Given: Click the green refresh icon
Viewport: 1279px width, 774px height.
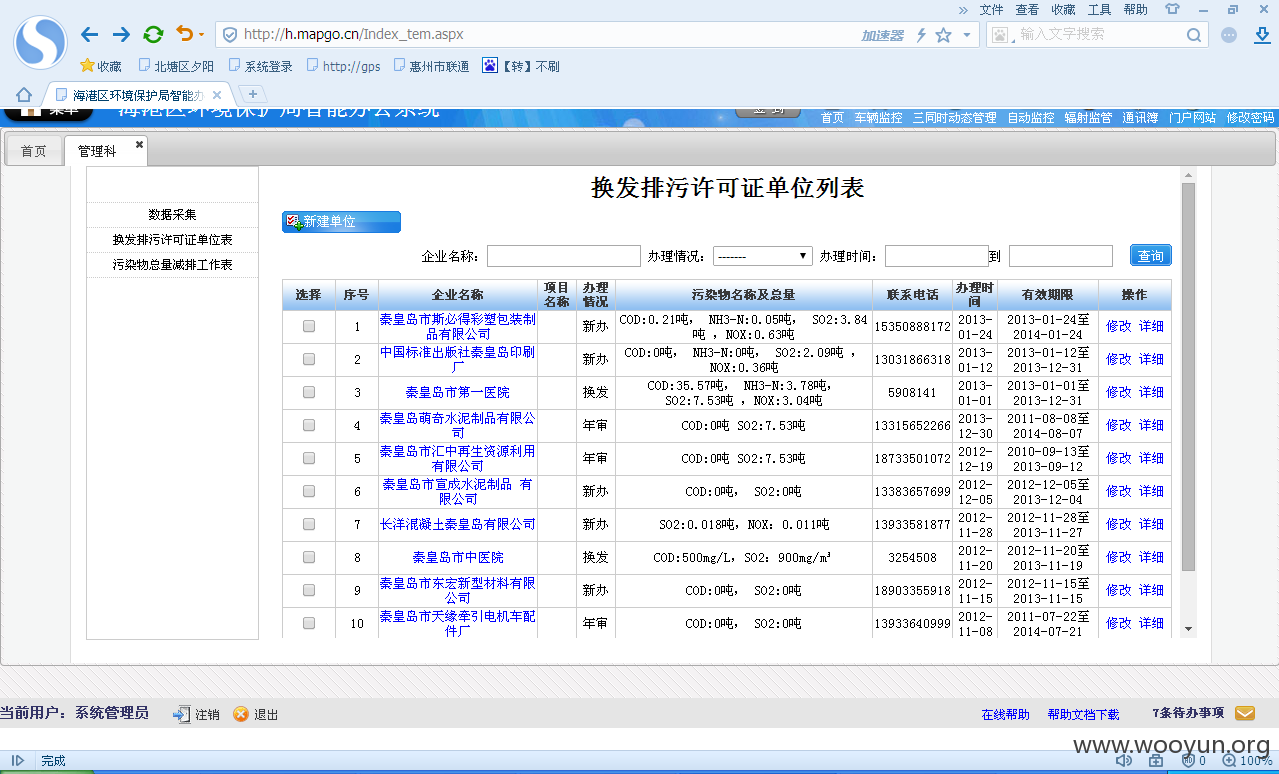Looking at the screenshot, I should [153, 35].
